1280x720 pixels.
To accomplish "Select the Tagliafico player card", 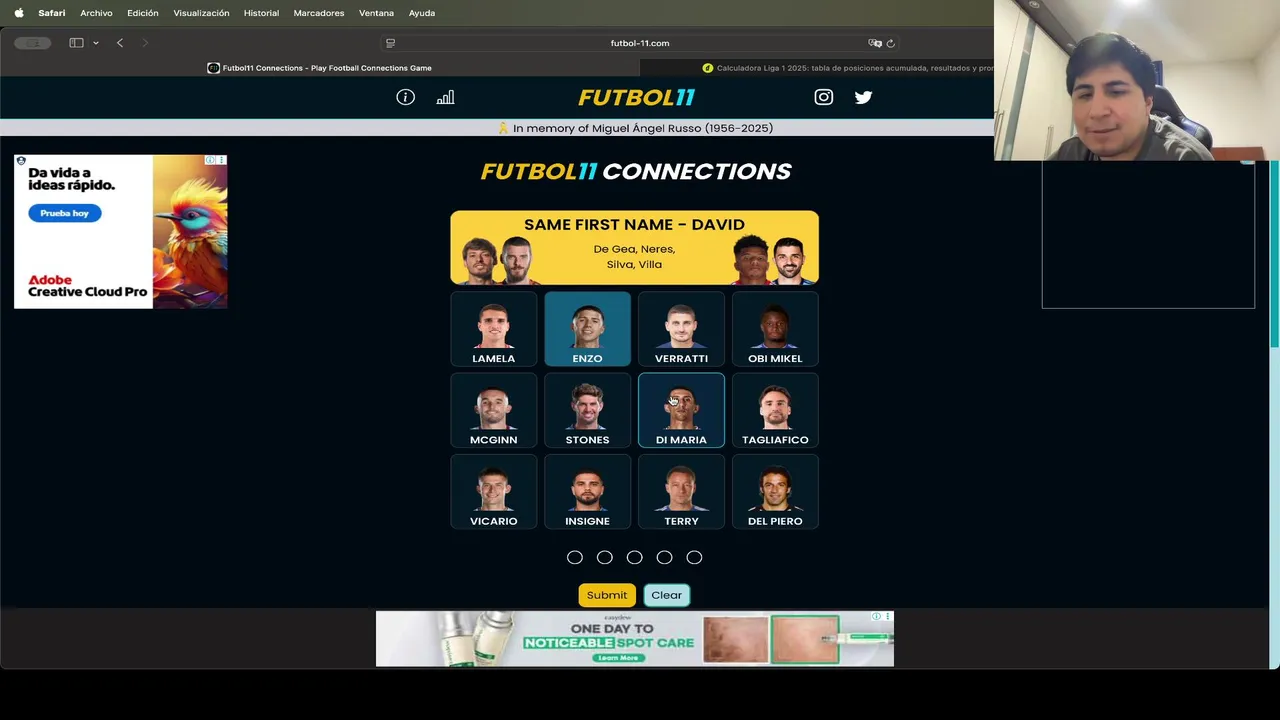I will [x=775, y=410].
